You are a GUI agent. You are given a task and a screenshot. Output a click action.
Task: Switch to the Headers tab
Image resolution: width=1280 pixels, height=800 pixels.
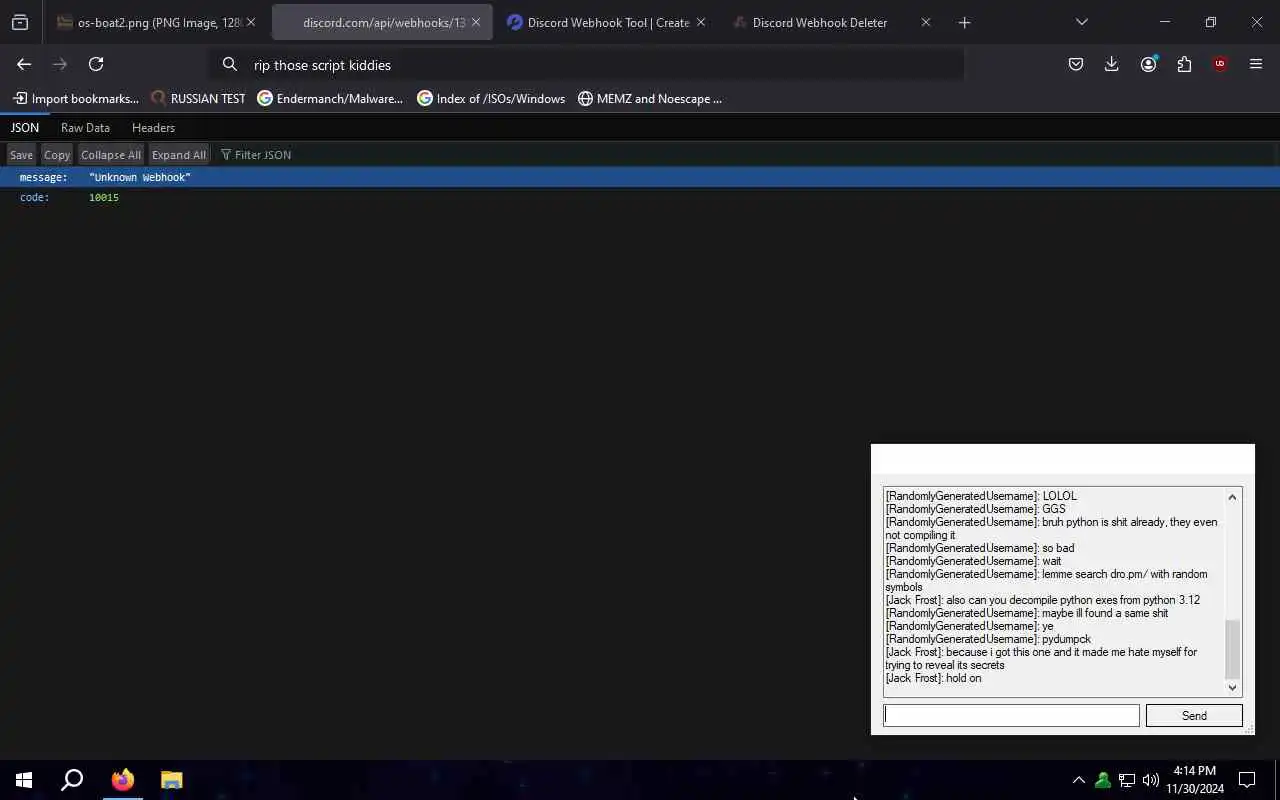153,127
